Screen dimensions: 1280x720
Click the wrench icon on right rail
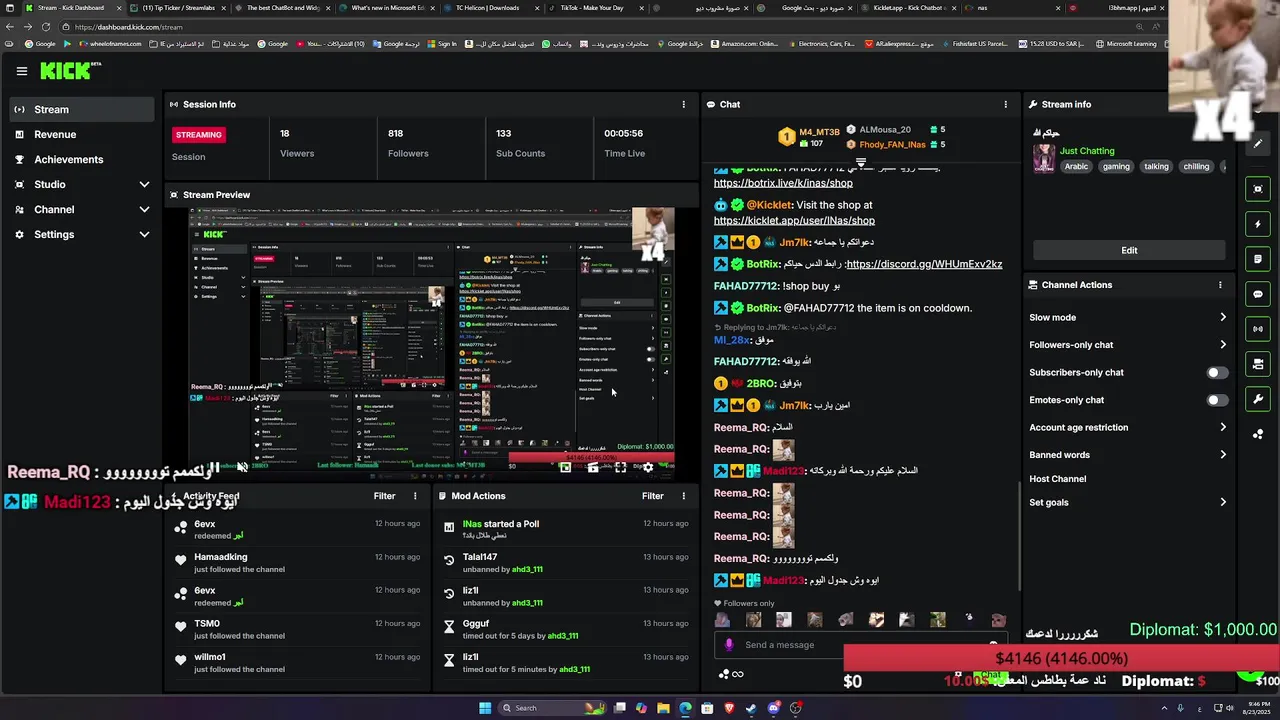point(1258,399)
